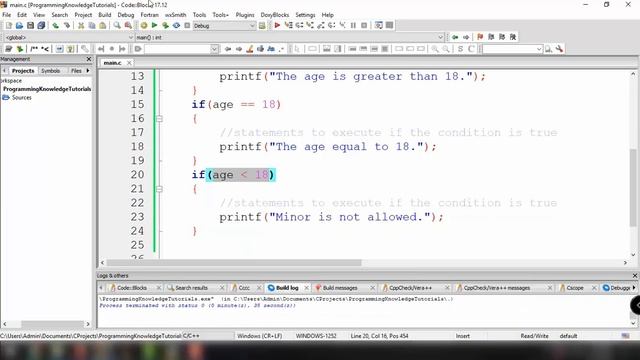
Task: Click the editor horizontal scrollbar thumb
Action: 233,263
